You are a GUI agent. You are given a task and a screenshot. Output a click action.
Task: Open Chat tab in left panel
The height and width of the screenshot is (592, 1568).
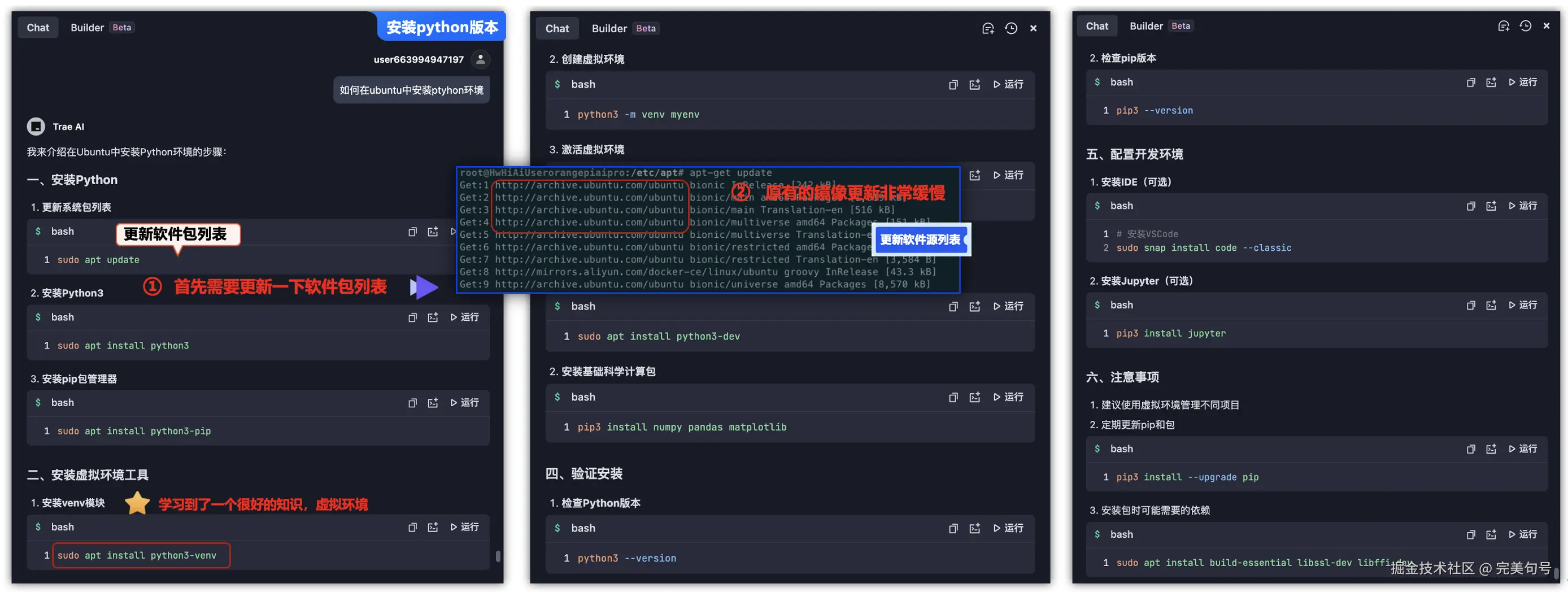[38, 28]
